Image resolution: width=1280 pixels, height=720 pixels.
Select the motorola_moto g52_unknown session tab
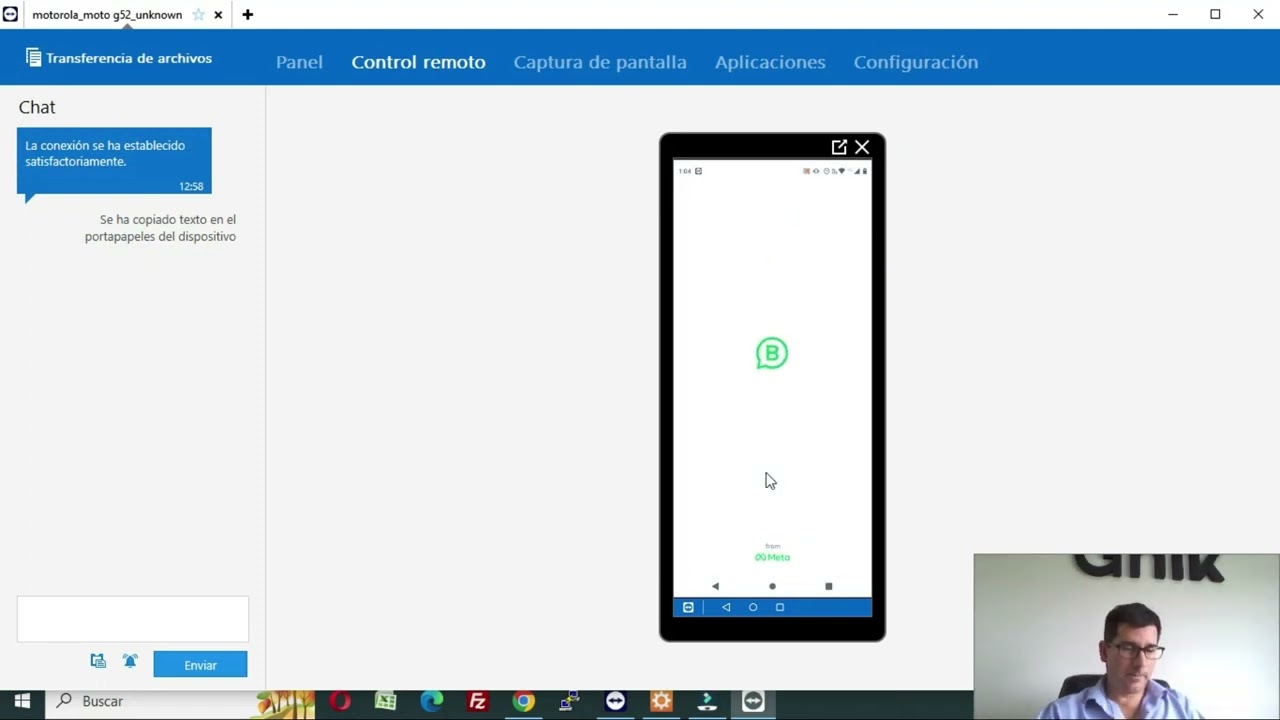[x=107, y=15]
